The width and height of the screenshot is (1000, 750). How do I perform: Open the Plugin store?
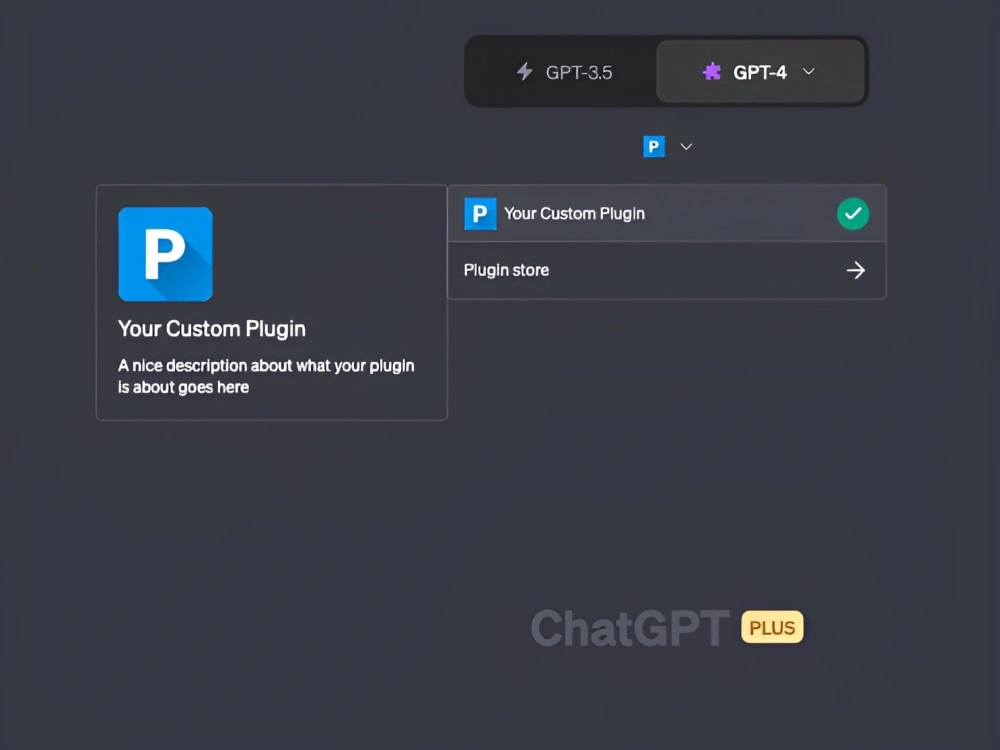click(x=666, y=270)
